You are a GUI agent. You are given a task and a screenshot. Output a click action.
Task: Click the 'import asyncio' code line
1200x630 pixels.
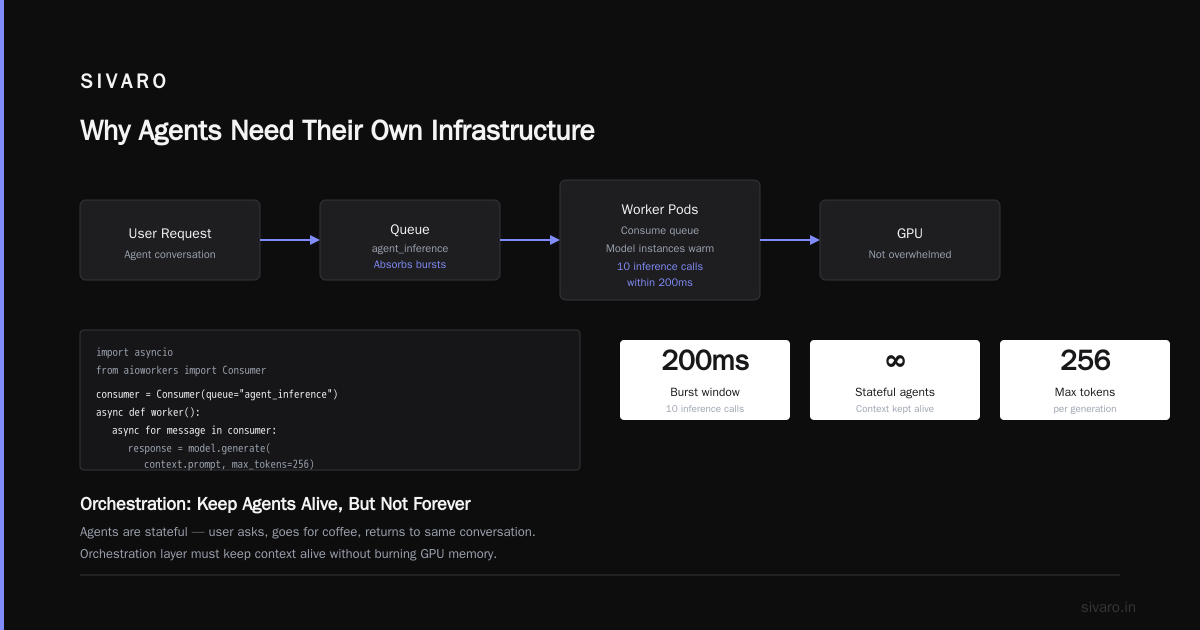(x=134, y=352)
